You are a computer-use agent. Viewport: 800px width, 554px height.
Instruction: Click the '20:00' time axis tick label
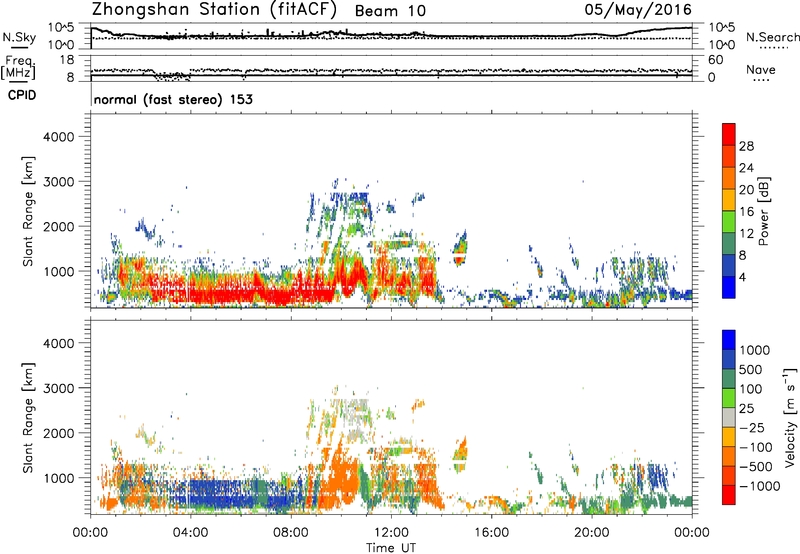click(x=591, y=533)
